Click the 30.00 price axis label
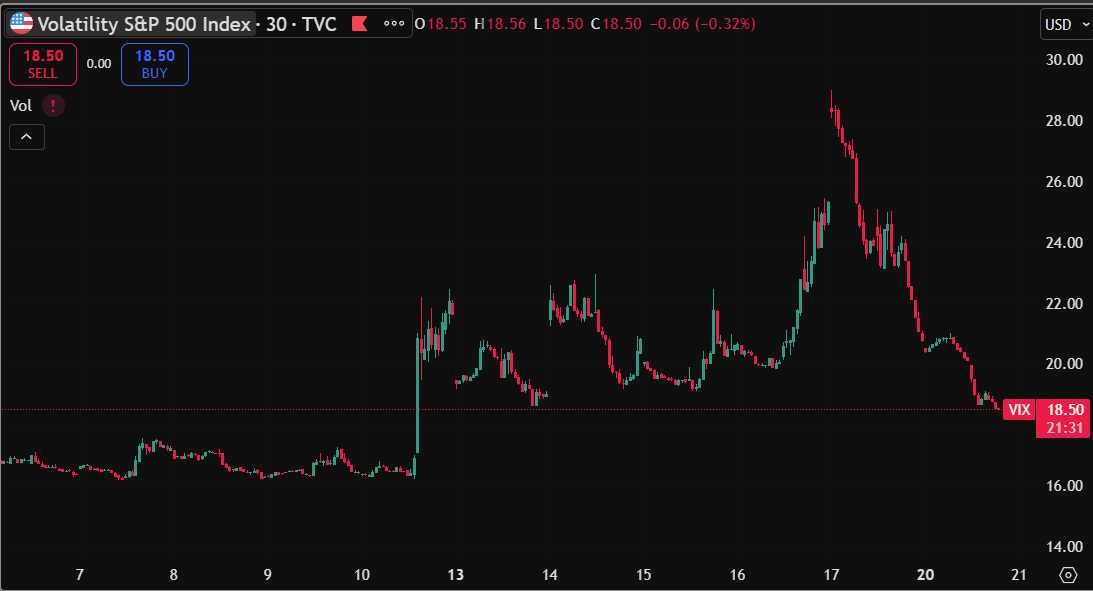Screen dimensions: 1093x591 point(1064,60)
